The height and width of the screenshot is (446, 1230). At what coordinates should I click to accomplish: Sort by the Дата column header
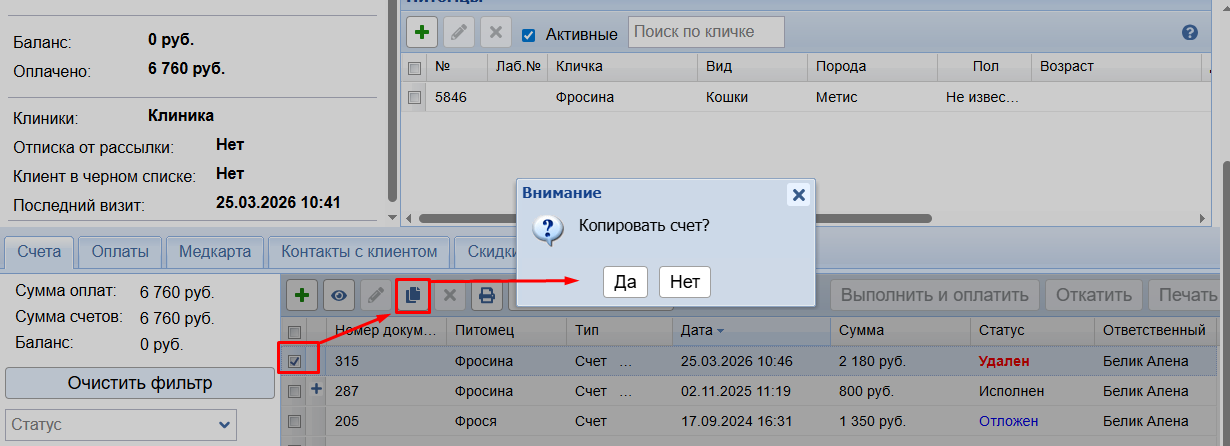point(696,330)
